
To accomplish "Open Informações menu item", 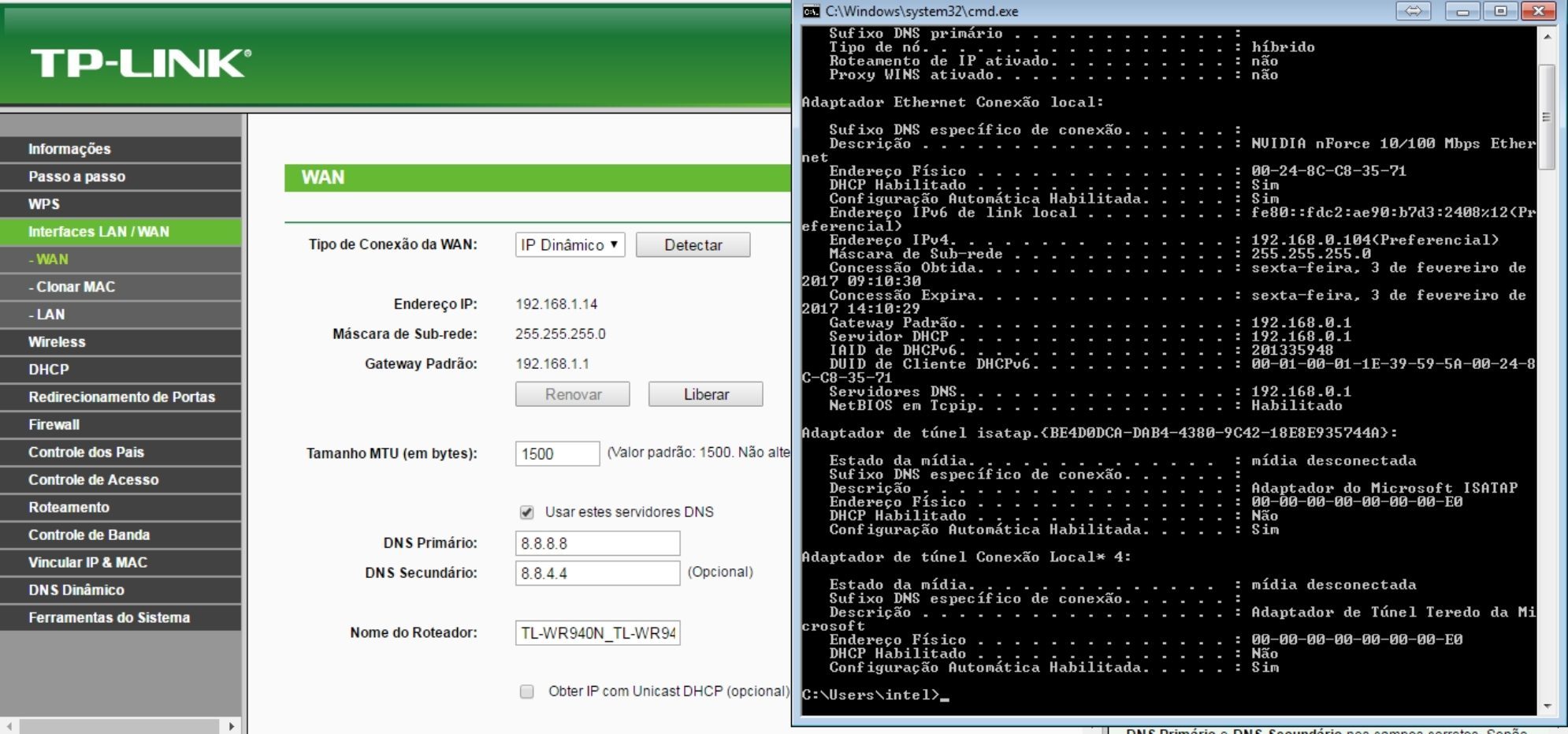I will tap(121, 149).
